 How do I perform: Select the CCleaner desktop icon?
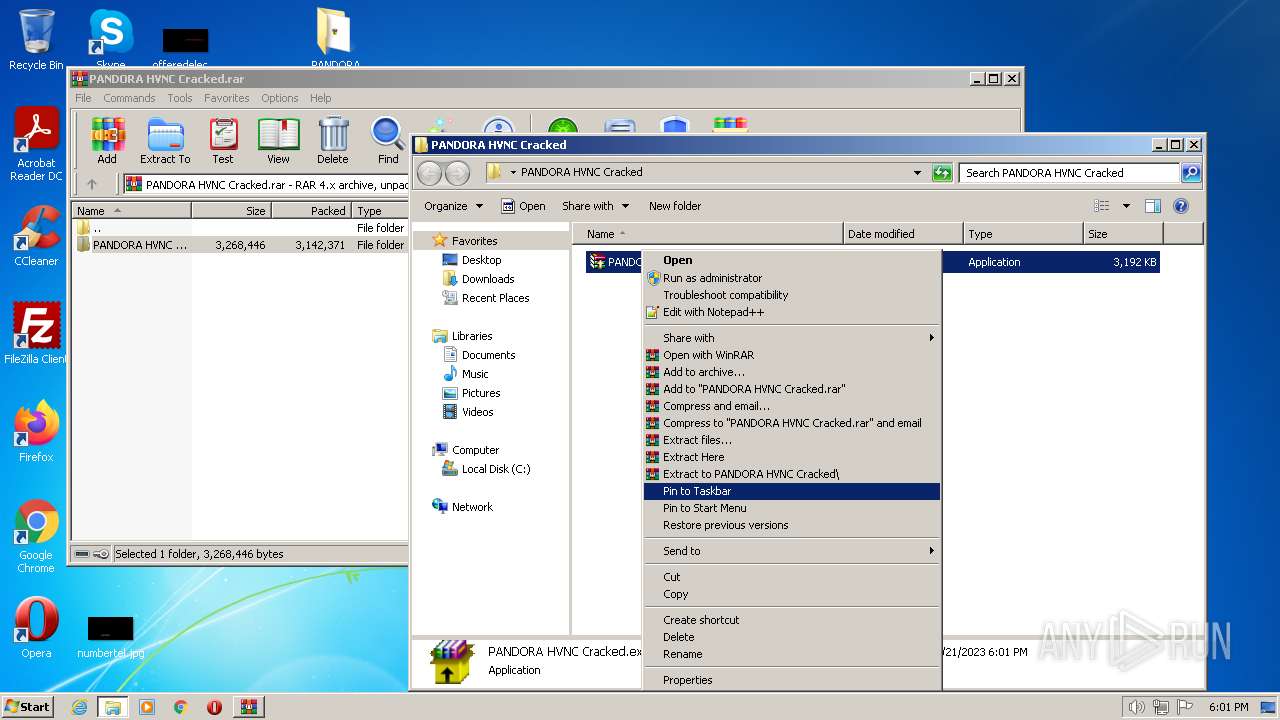click(36, 236)
